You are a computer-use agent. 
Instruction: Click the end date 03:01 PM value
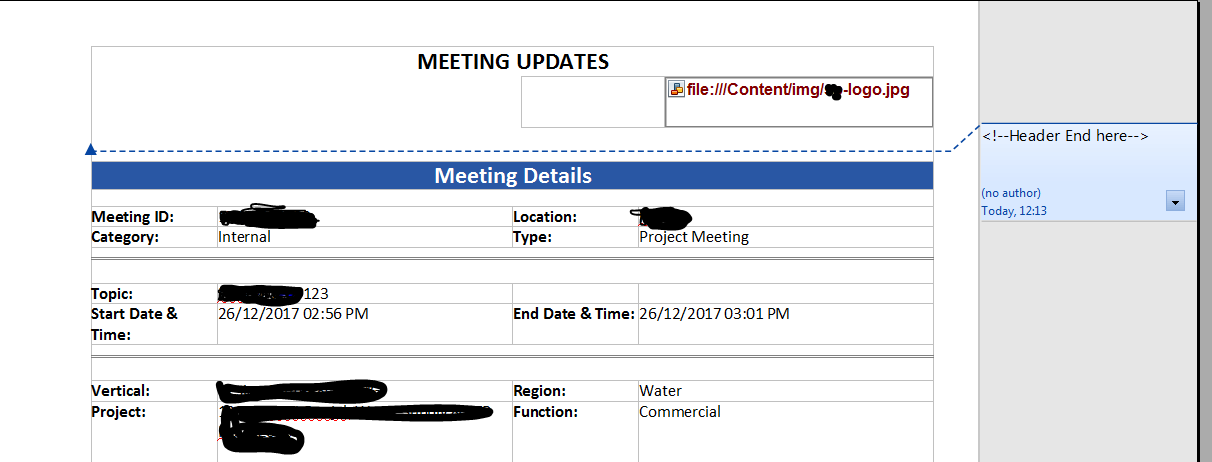click(714, 314)
